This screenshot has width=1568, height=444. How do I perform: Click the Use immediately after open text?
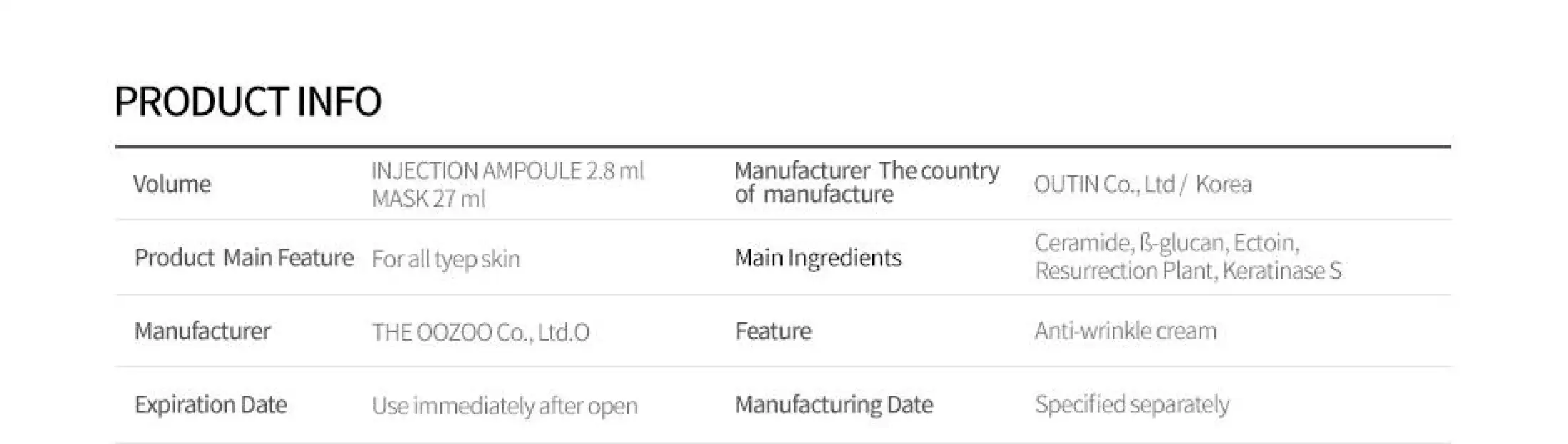tap(505, 406)
